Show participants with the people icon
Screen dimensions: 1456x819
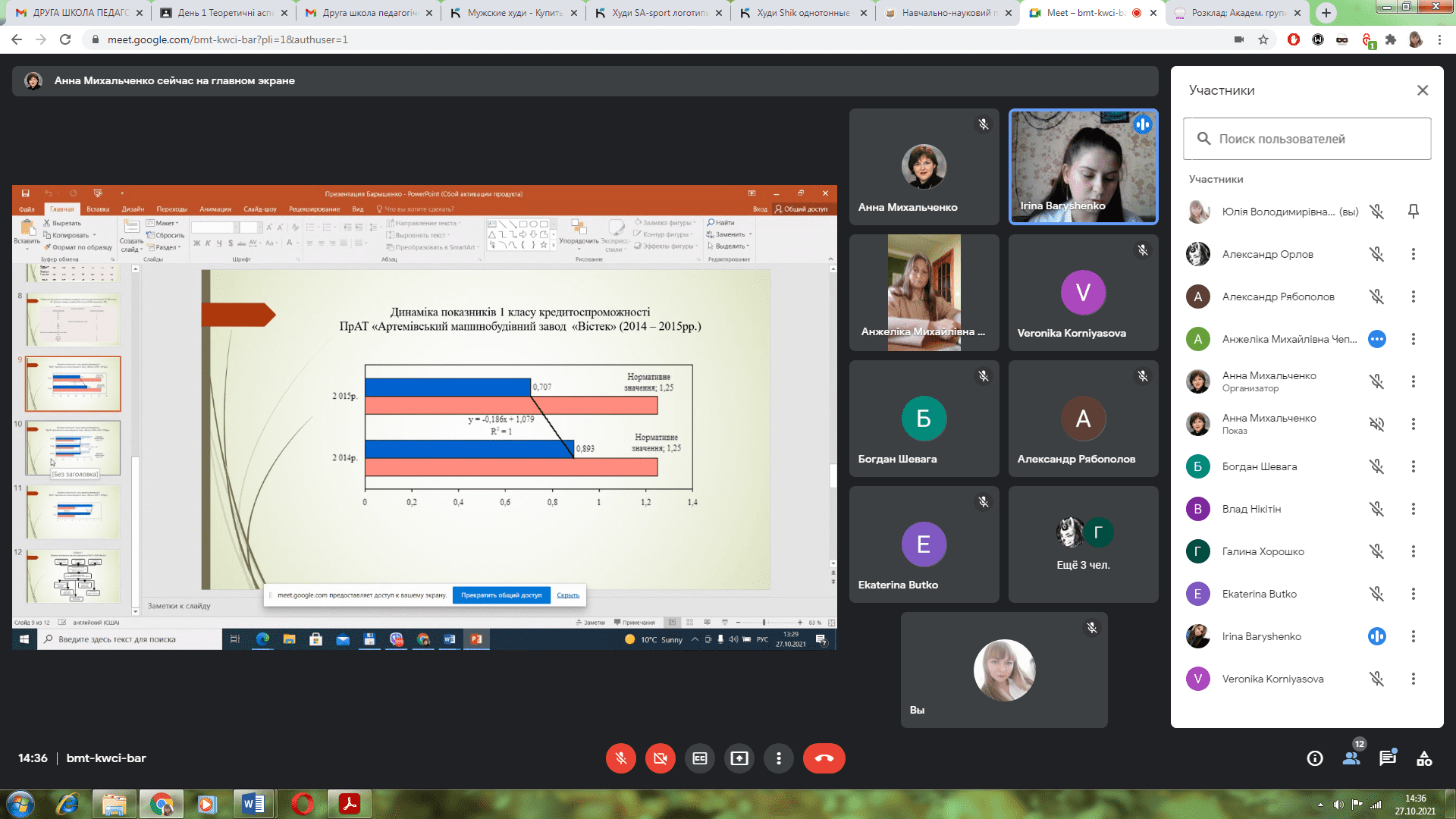click(1351, 758)
